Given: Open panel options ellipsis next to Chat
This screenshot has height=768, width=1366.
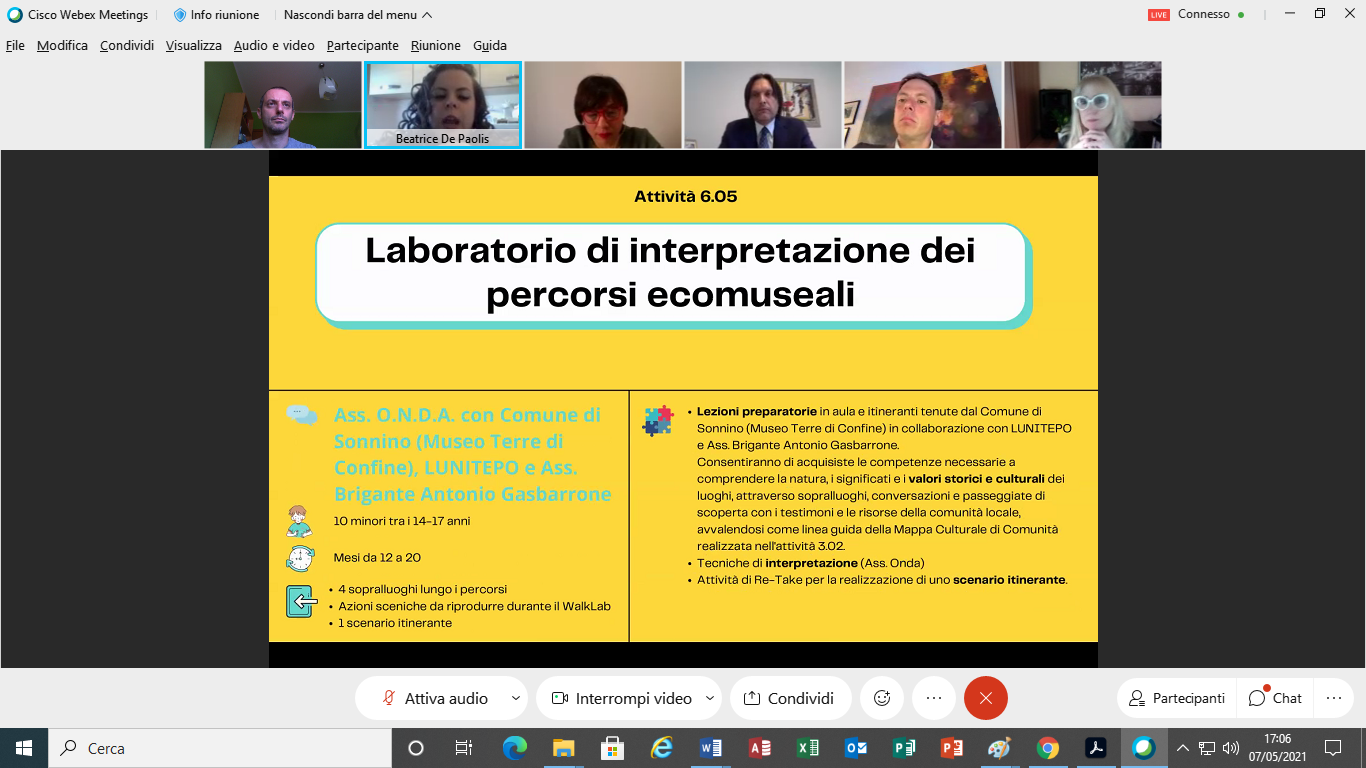Looking at the screenshot, I should (1333, 698).
